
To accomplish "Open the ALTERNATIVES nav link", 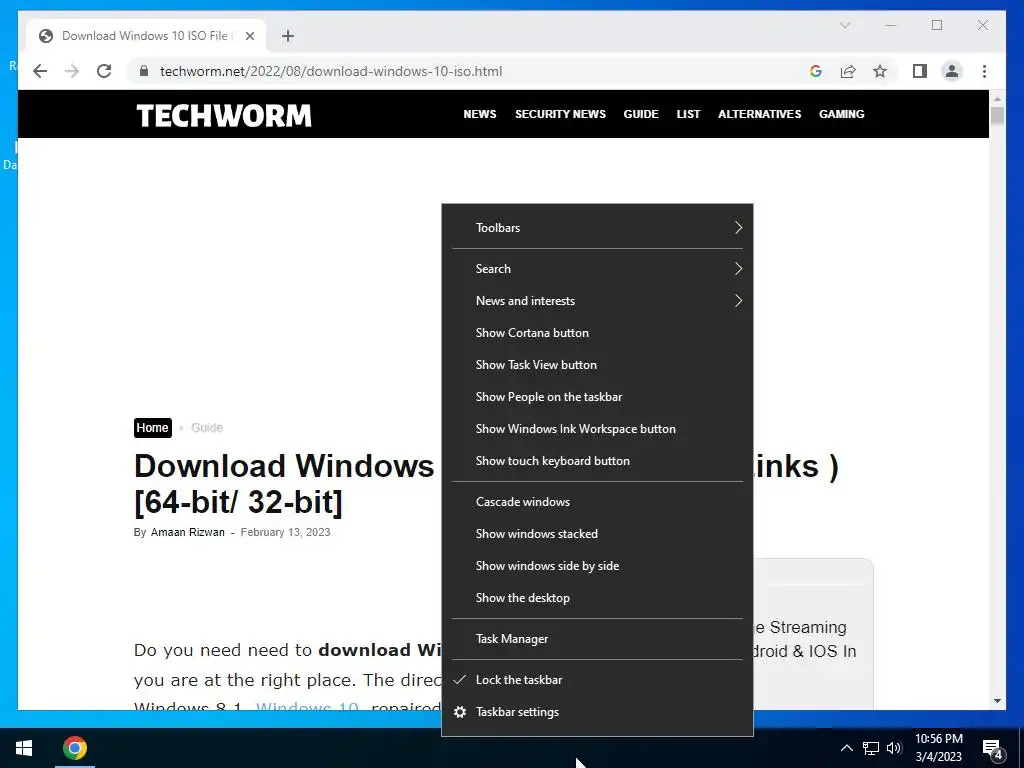I will 760,114.
